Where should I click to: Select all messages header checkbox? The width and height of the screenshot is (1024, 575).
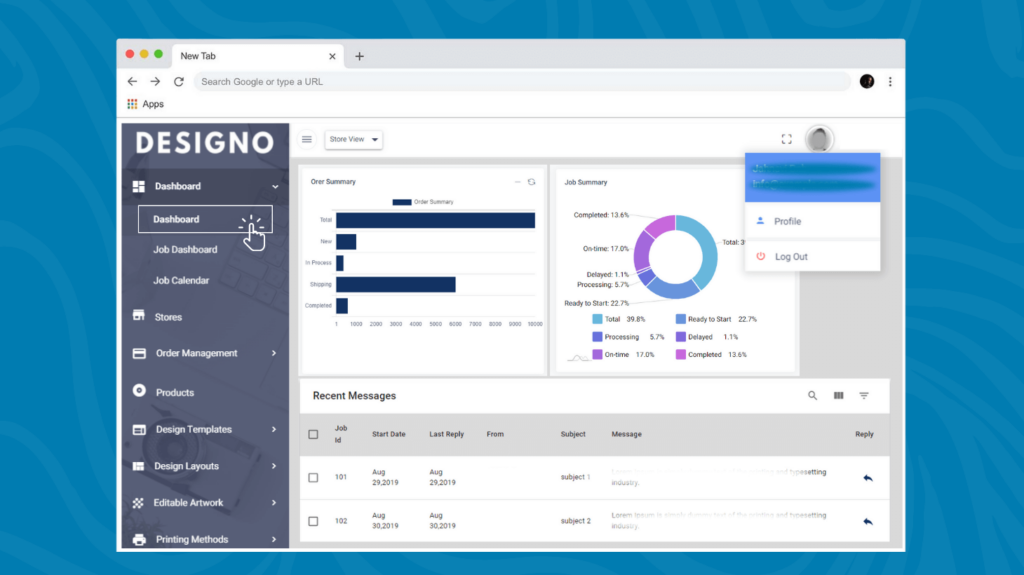coord(313,434)
